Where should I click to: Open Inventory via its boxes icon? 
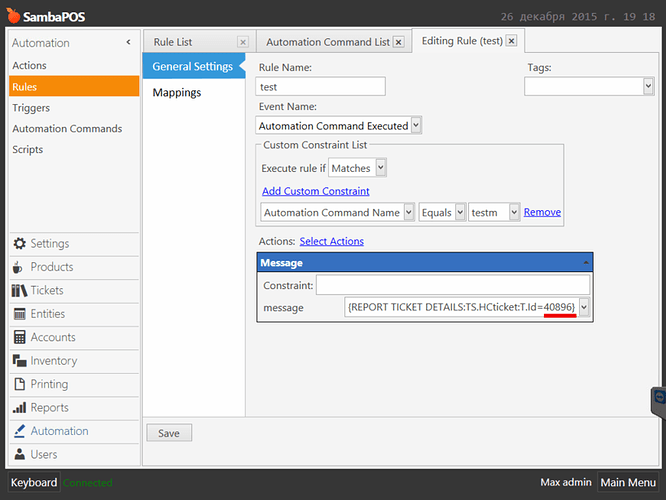tap(20, 361)
